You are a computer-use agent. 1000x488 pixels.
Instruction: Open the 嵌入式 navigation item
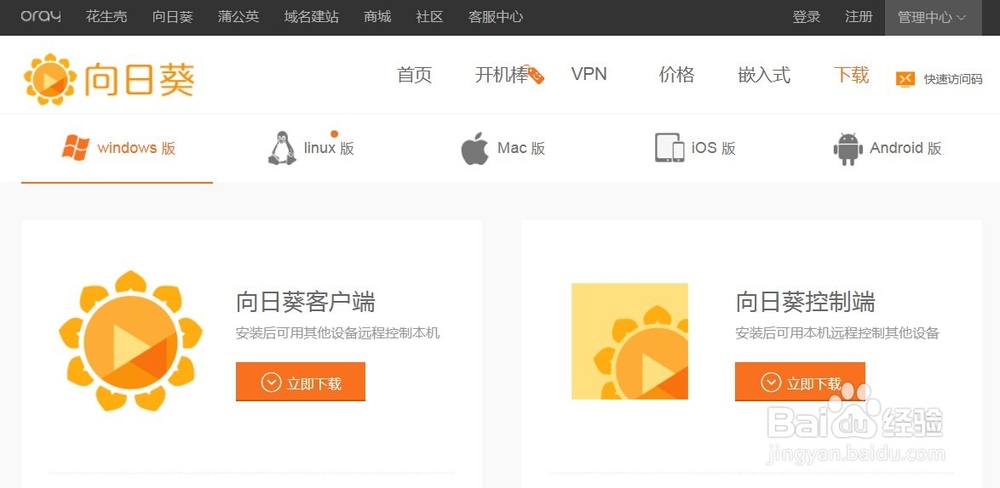(x=764, y=75)
